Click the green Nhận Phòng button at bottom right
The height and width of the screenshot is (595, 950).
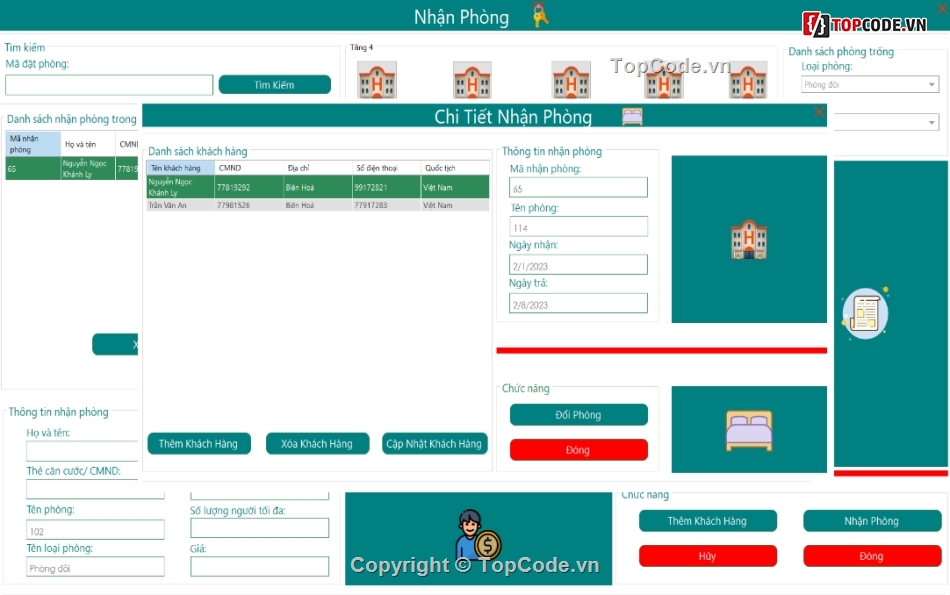(x=871, y=521)
